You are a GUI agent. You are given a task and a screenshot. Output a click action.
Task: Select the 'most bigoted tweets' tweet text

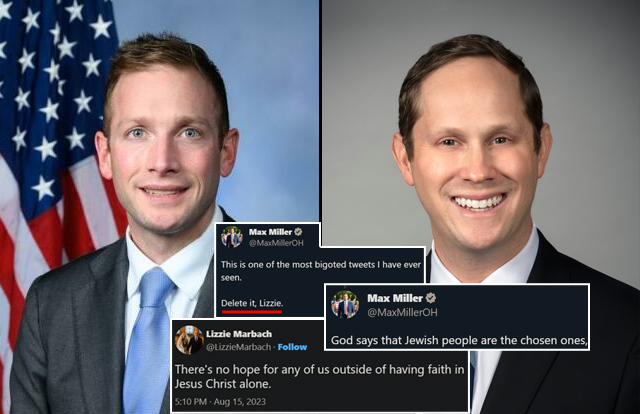click(321, 271)
